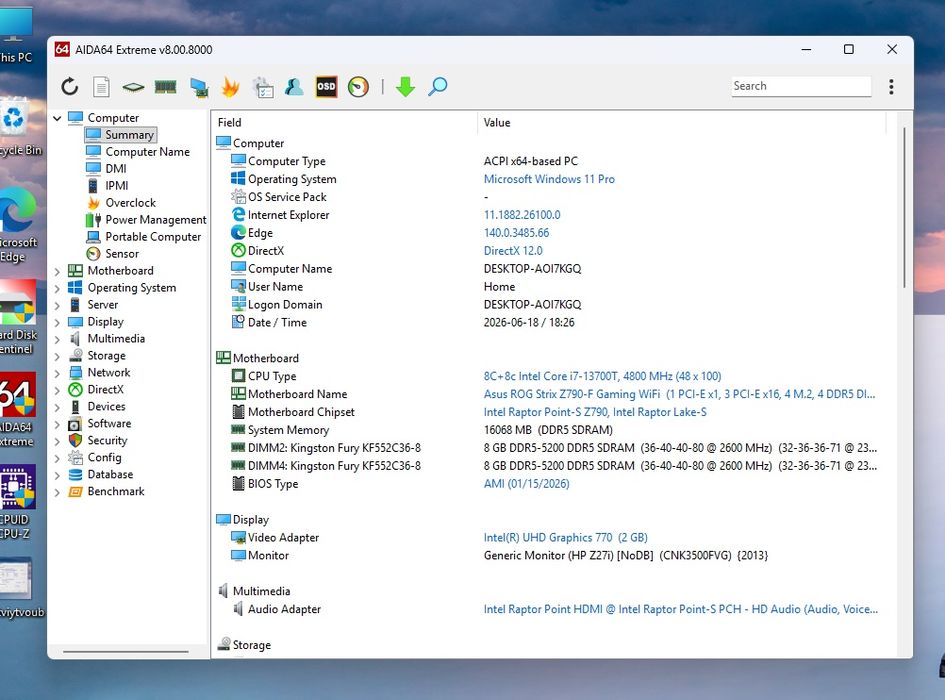Click the motherboard chip toolbar icon
This screenshot has width=945, height=700.
click(x=133, y=87)
